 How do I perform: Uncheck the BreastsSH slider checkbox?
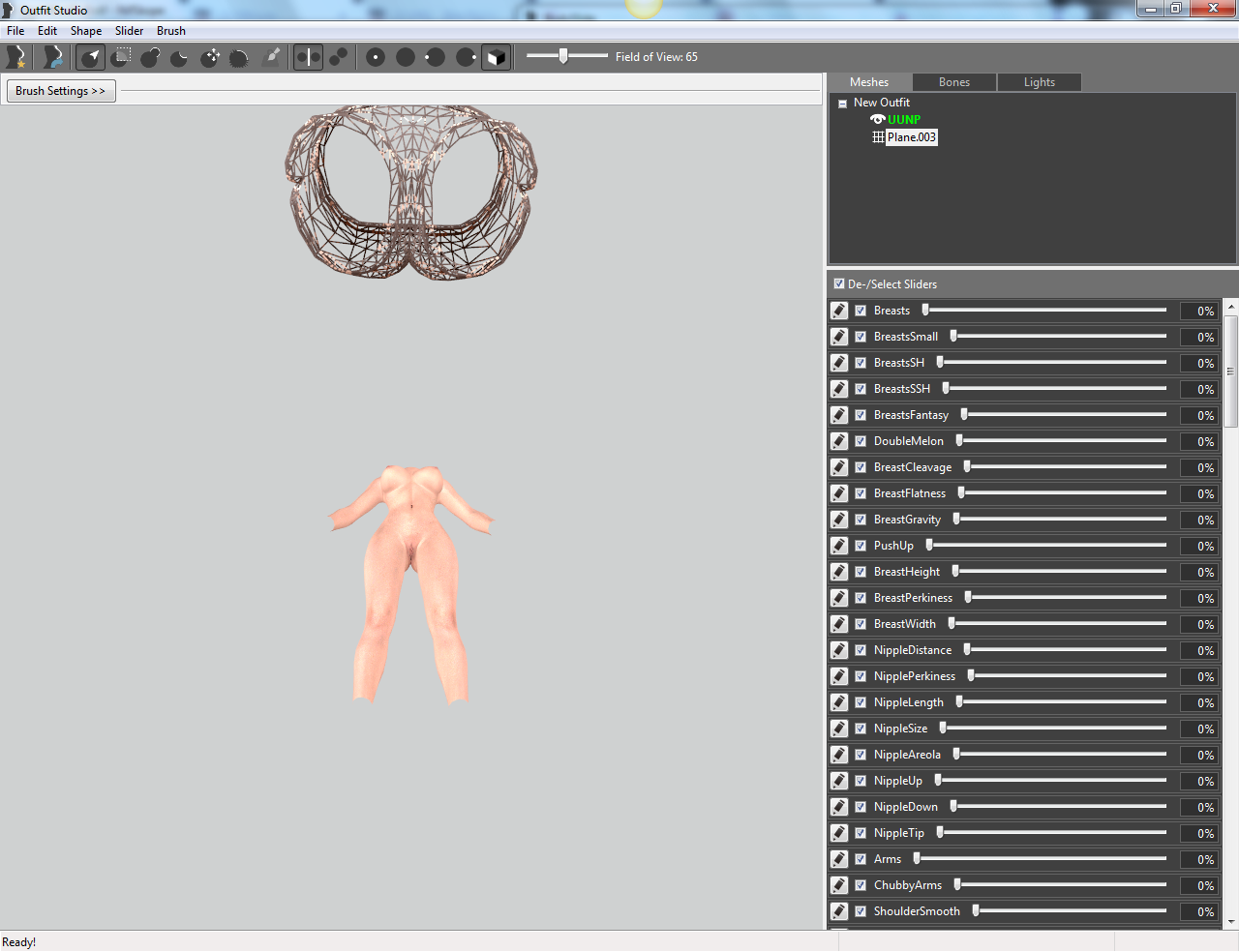click(861, 363)
